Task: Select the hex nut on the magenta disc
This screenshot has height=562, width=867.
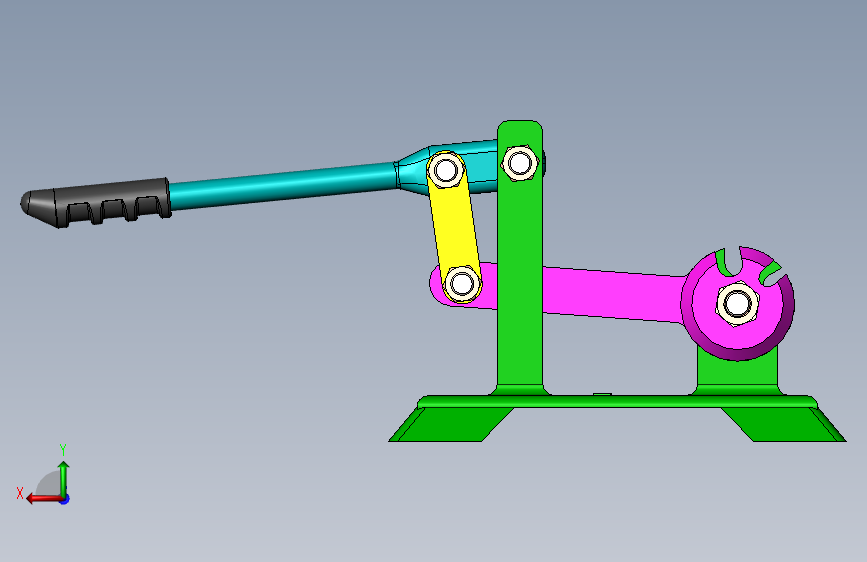Action: point(737,304)
